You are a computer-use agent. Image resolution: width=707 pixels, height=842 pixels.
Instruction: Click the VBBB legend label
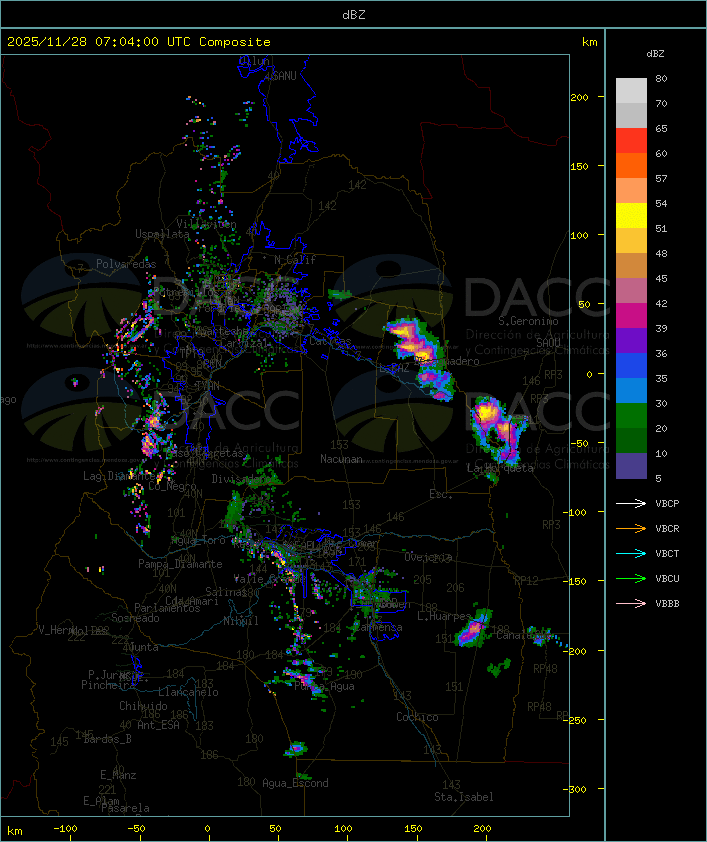667,604
